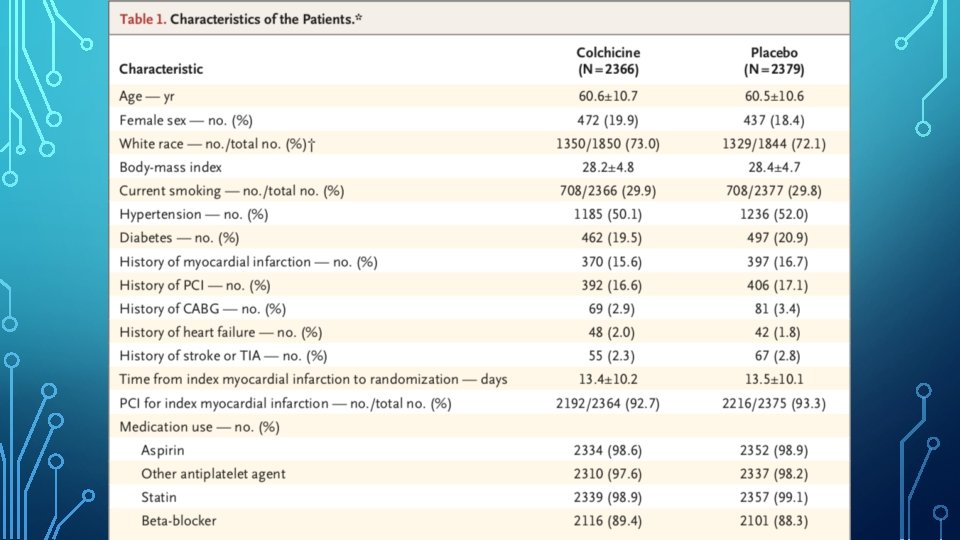Click the "Table 1. Characteristics of the Patients" title
The image size is (960, 540).
tap(241, 19)
